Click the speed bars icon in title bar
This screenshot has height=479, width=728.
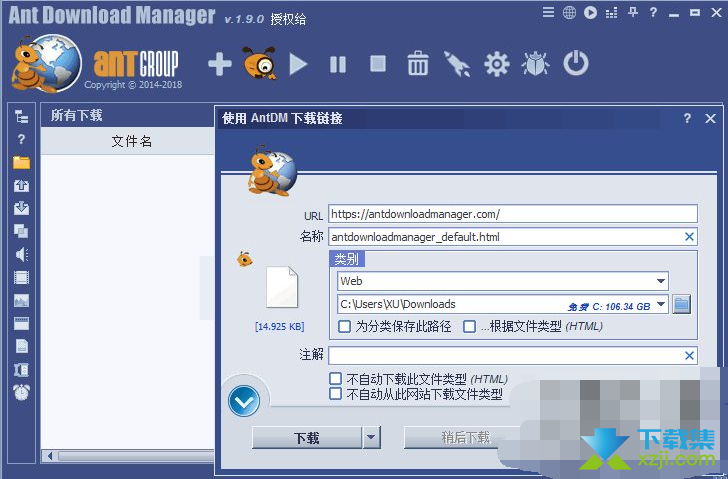point(611,13)
